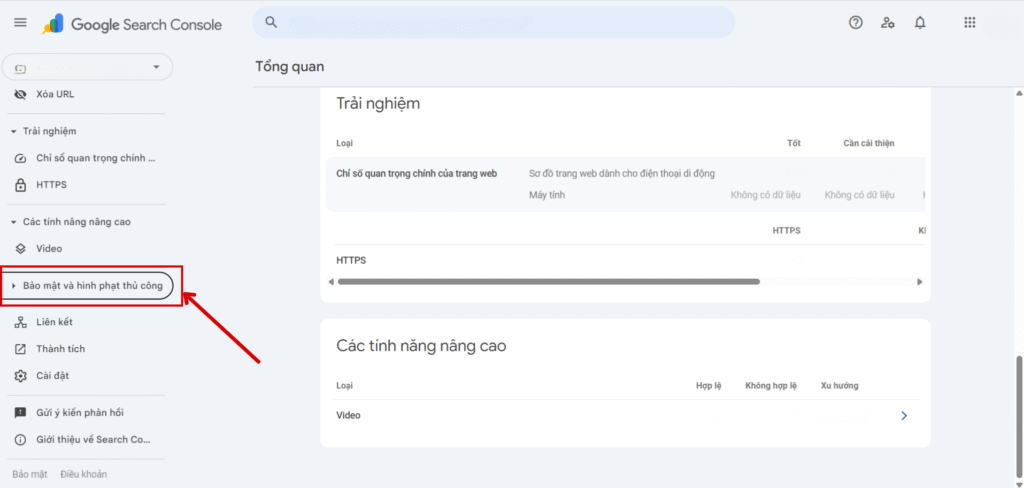
Task: Click the Trải nghiệm card heading
Action: pyautogui.click(x=378, y=103)
